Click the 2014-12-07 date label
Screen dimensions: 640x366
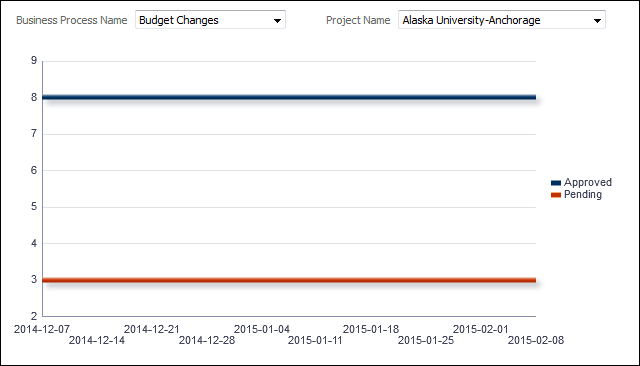42,329
